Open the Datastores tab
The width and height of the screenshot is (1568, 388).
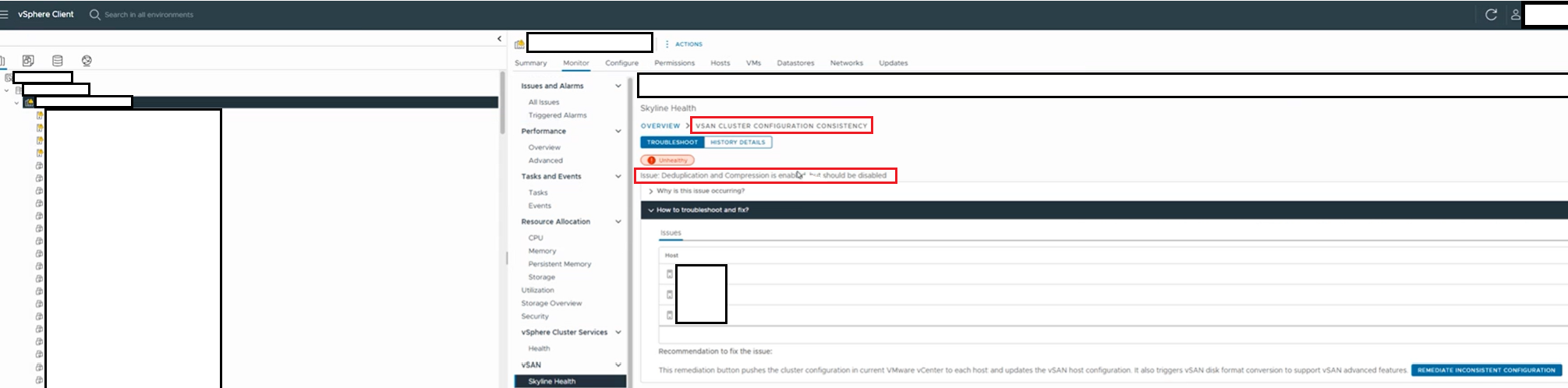pyautogui.click(x=795, y=63)
